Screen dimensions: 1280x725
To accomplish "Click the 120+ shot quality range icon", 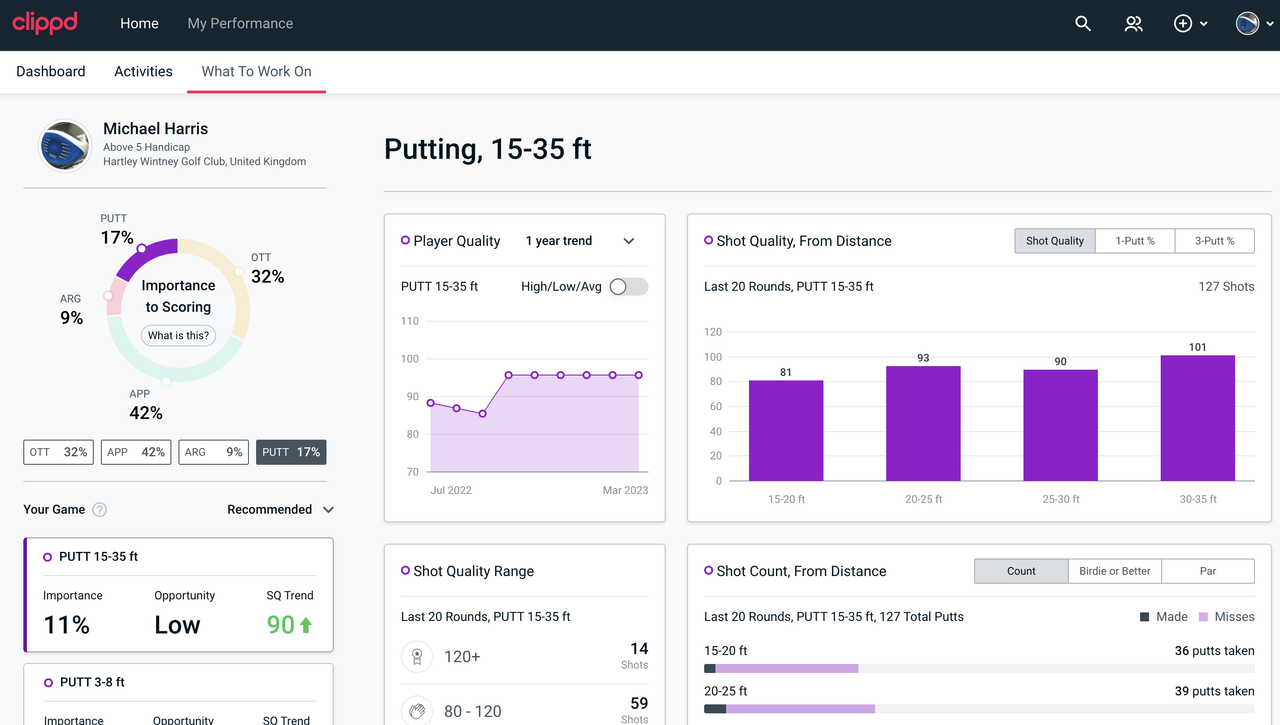I will (417, 657).
